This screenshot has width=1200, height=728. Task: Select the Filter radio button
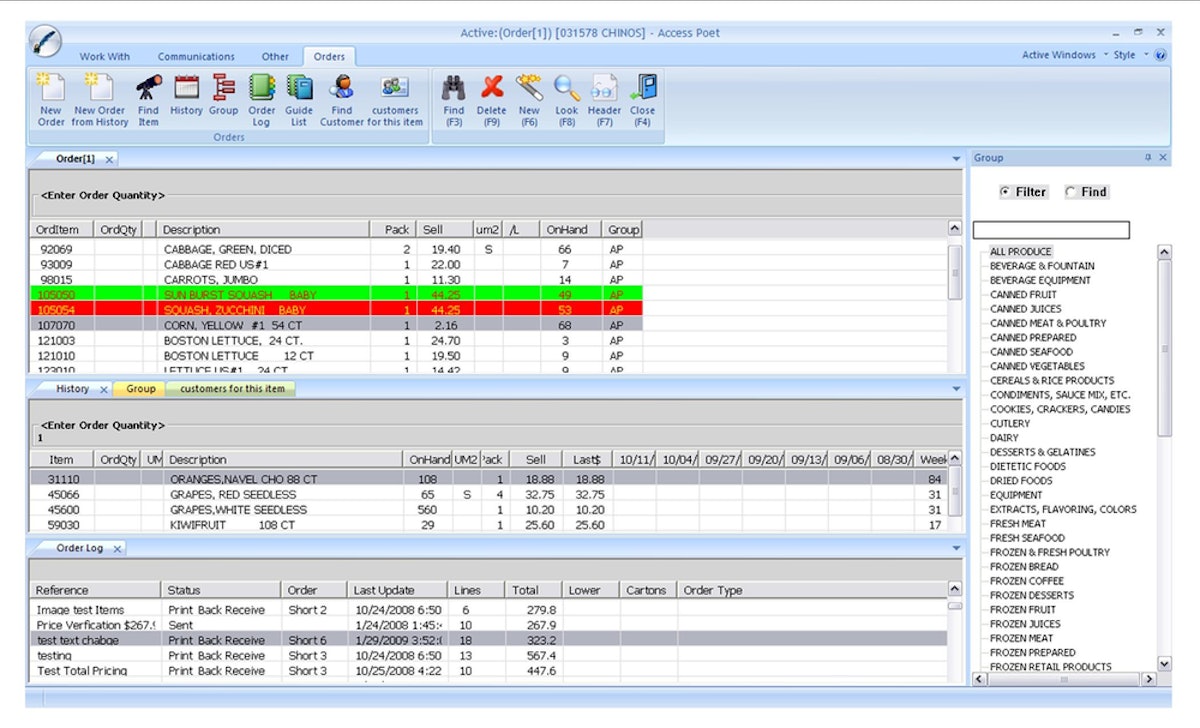(x=1005, y=192)
